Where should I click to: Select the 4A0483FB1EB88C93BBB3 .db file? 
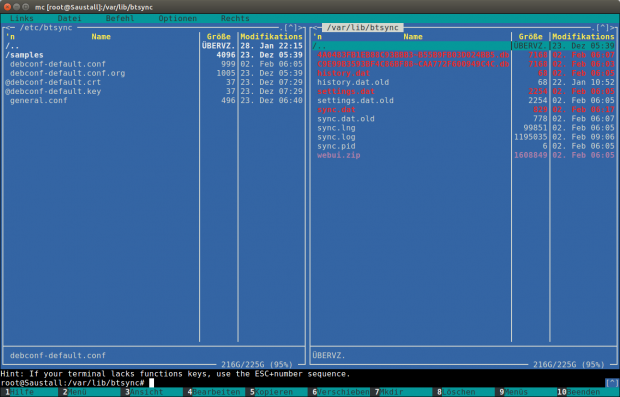pyautogui.click(x=463, y=55)
